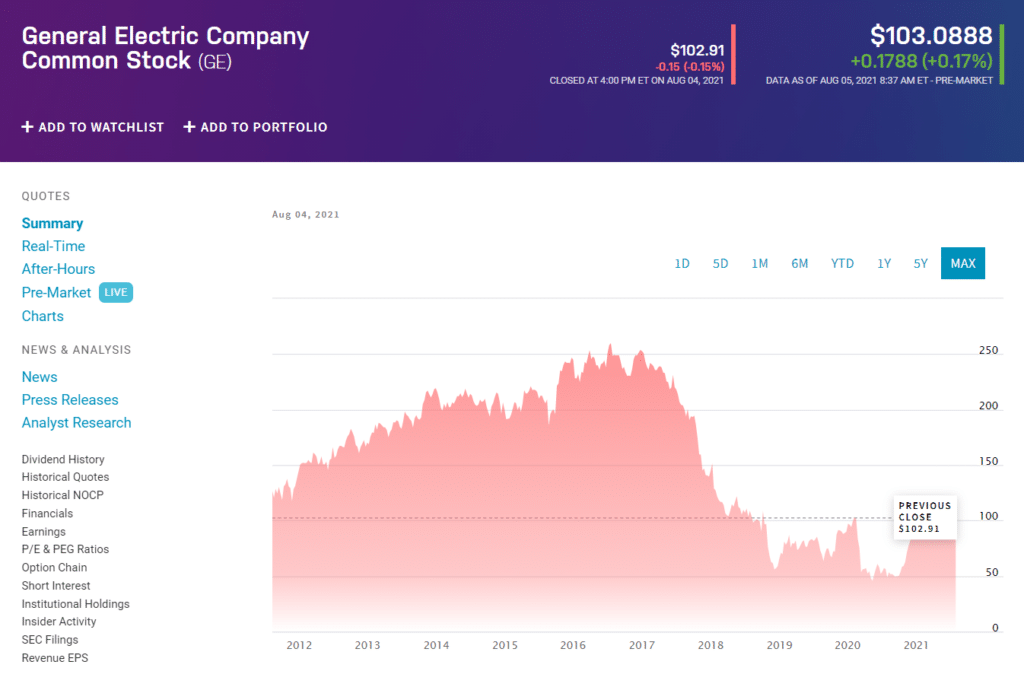
Task: Open SEC Filings
Action: tap(50, 640)
